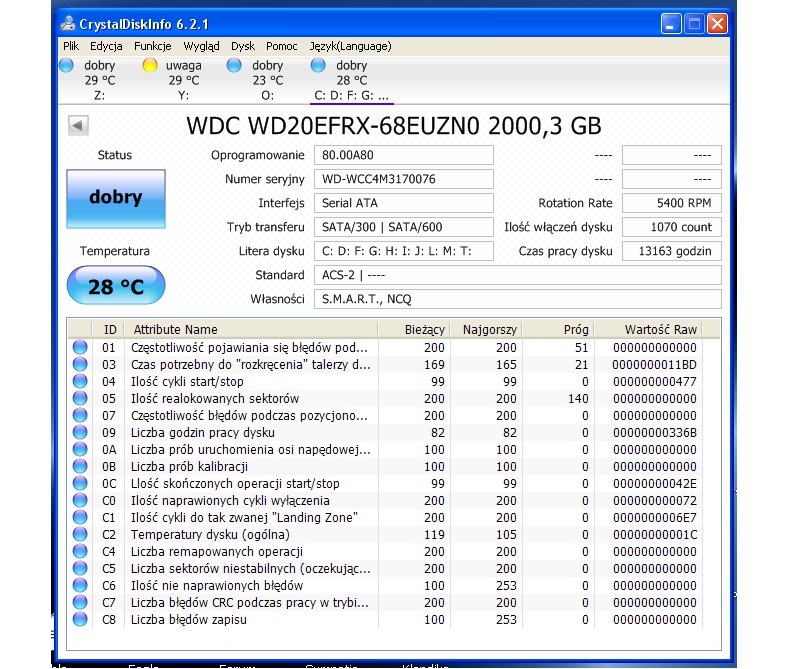This screenshot has width=800, height=669.
Task: Click power-on count value 1070 count
Action: (671, 227)
